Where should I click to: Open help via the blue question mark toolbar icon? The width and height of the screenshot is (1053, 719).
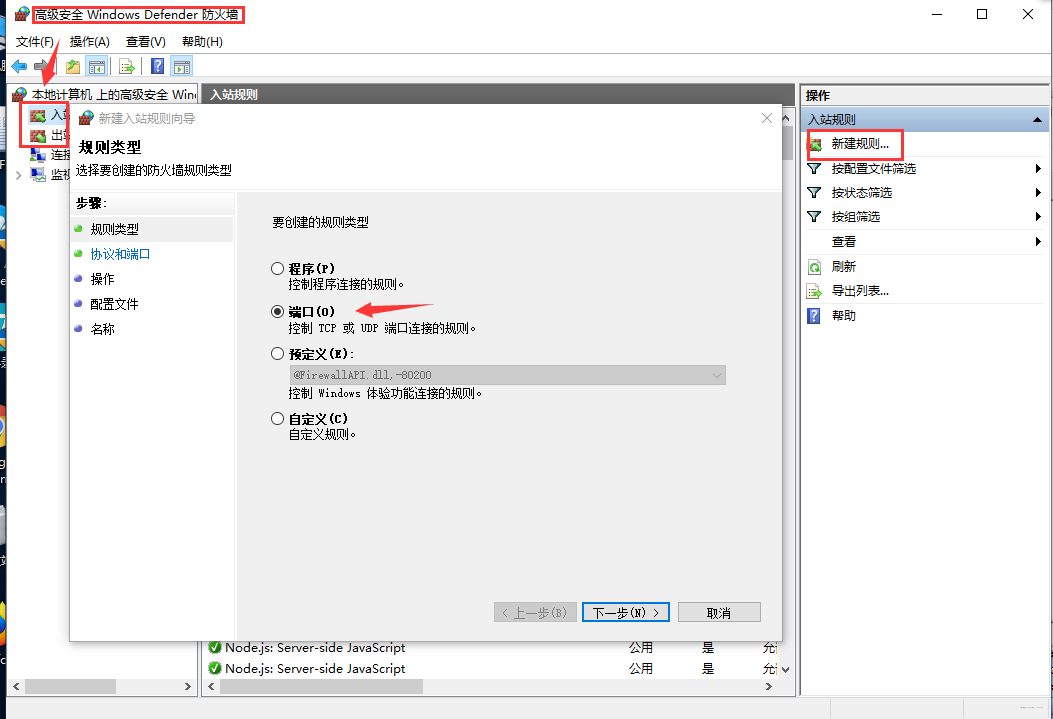pyautogui.click(x=158, y=66)
